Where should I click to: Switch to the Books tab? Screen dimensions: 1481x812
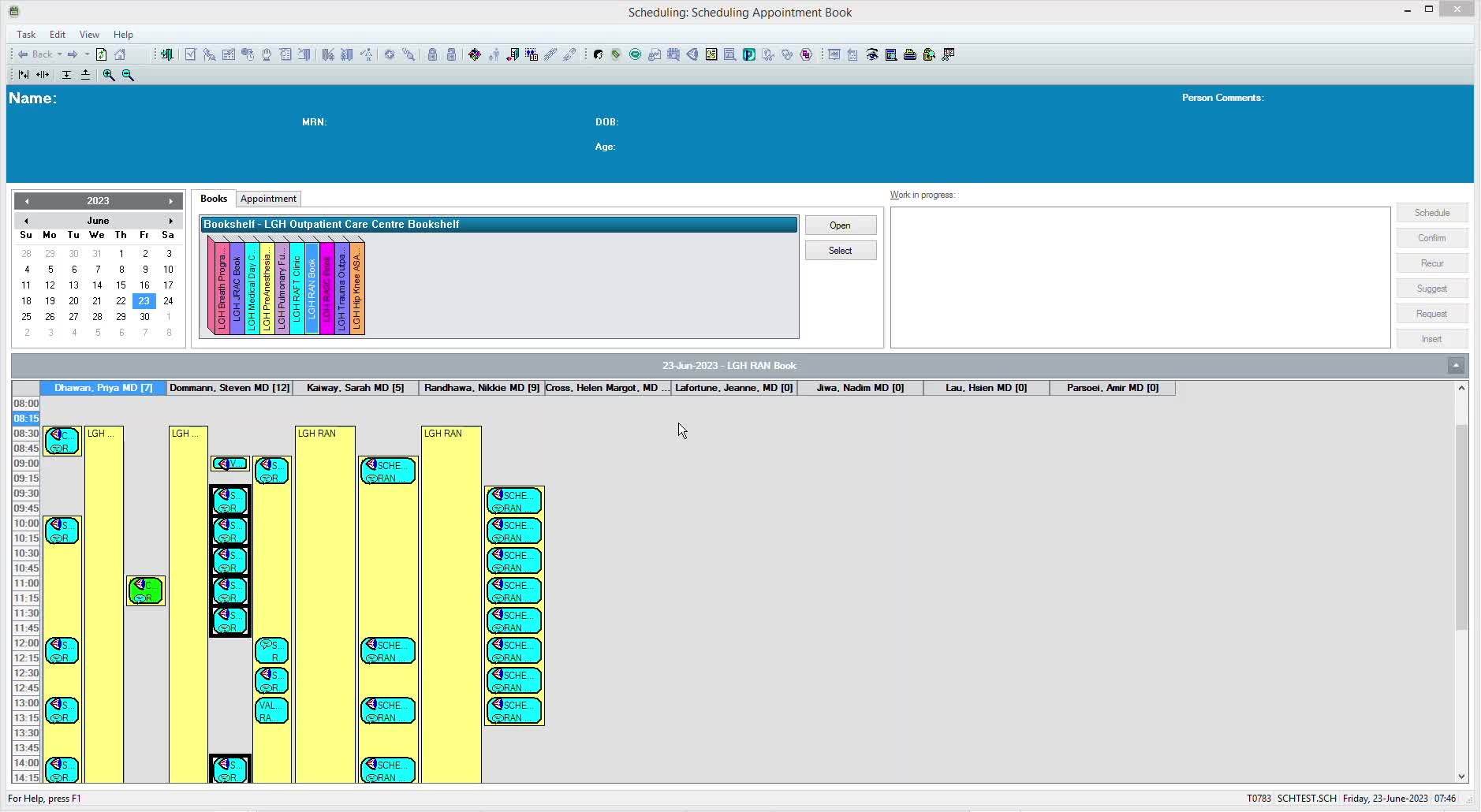coord(214,199)
